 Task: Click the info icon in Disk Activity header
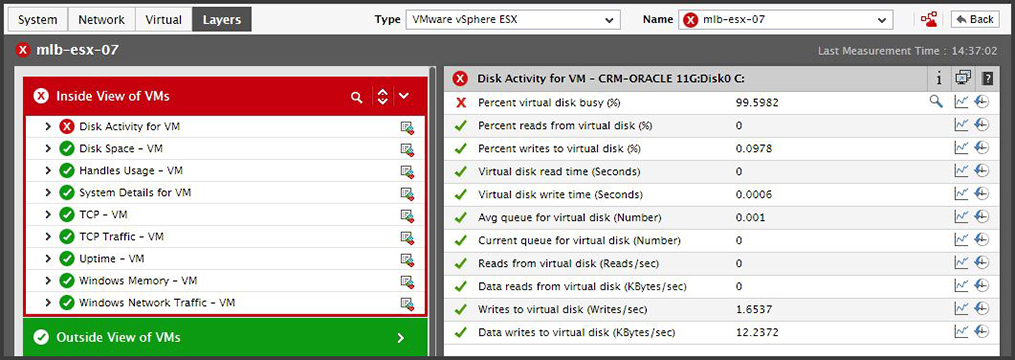pyautogui.click(x=939, y=79)
